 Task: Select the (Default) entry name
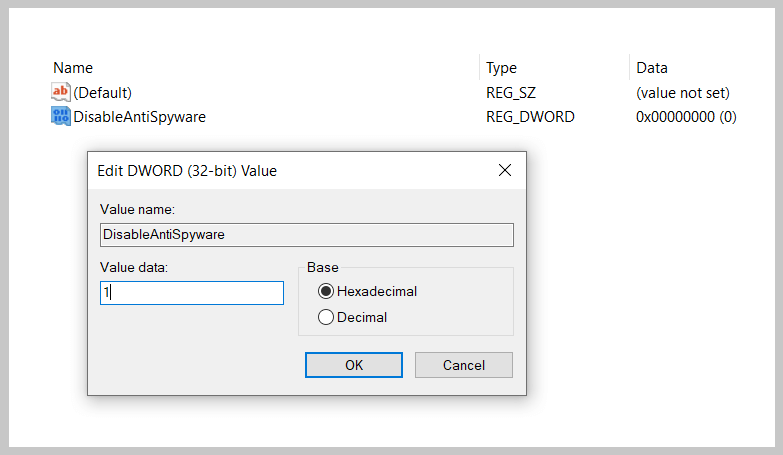(102, 92)
